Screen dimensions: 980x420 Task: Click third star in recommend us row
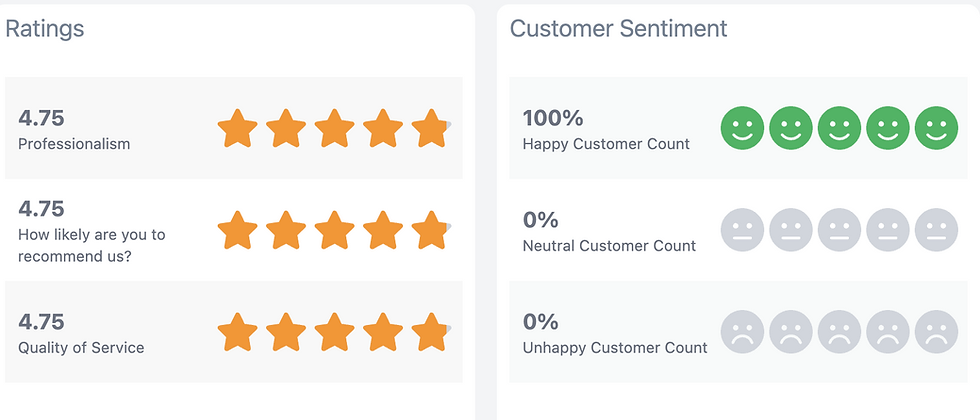point(334,230)
